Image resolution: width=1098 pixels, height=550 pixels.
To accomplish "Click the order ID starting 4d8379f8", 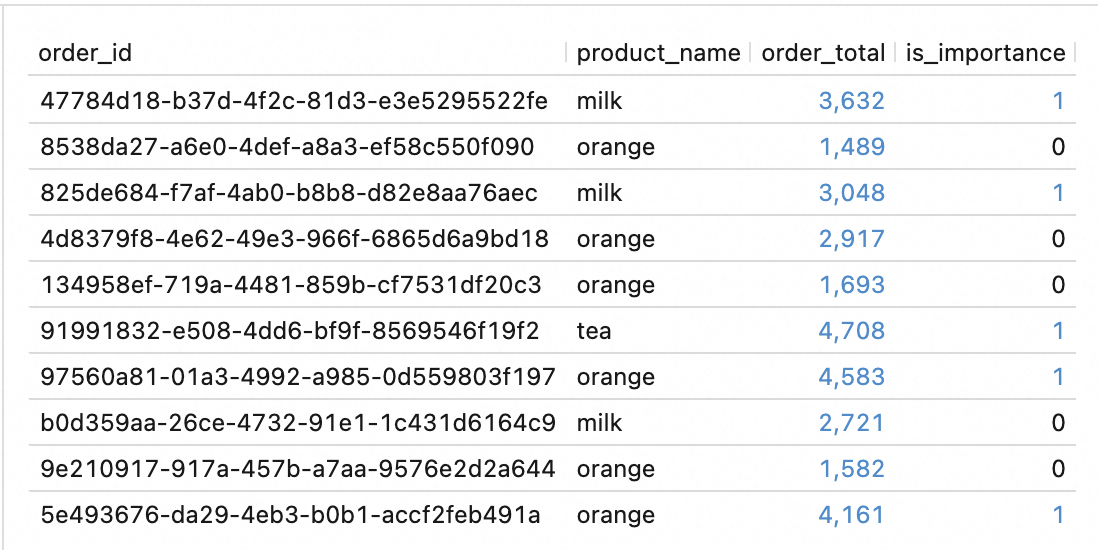I will (x=294, y=239).
